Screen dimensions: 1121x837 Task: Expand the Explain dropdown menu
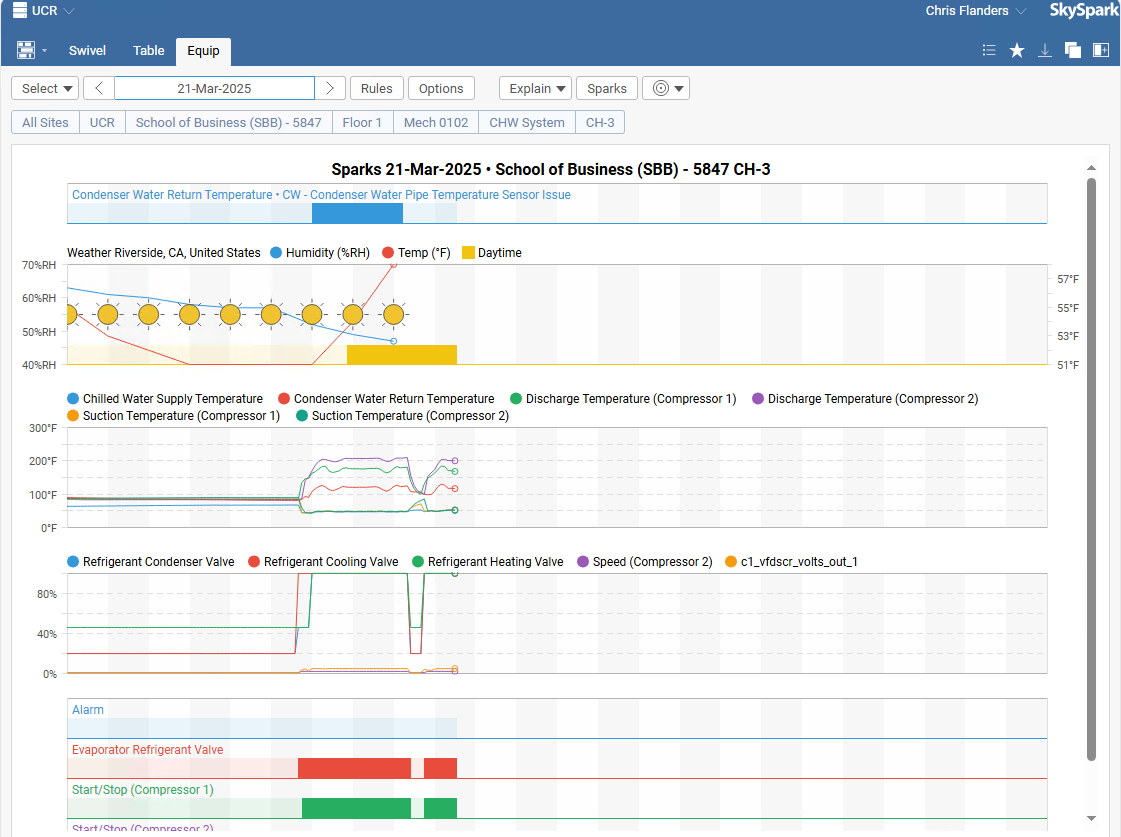pos(535,88)
